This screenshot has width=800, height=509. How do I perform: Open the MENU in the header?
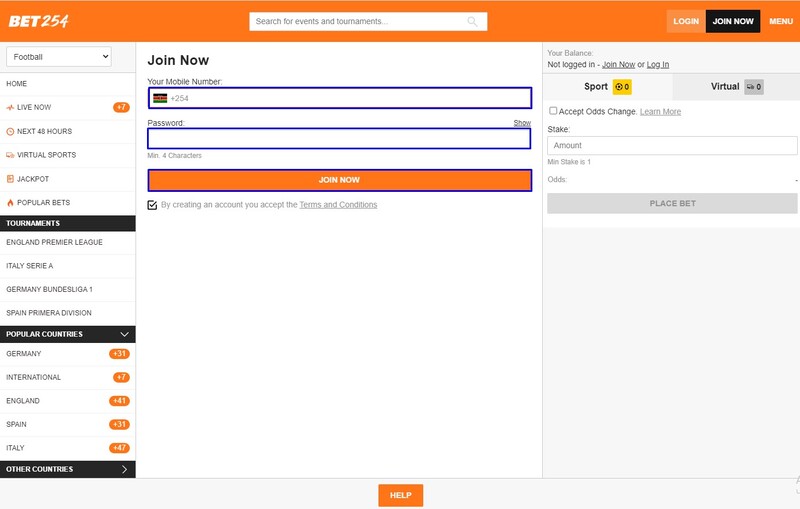[781, 21]
